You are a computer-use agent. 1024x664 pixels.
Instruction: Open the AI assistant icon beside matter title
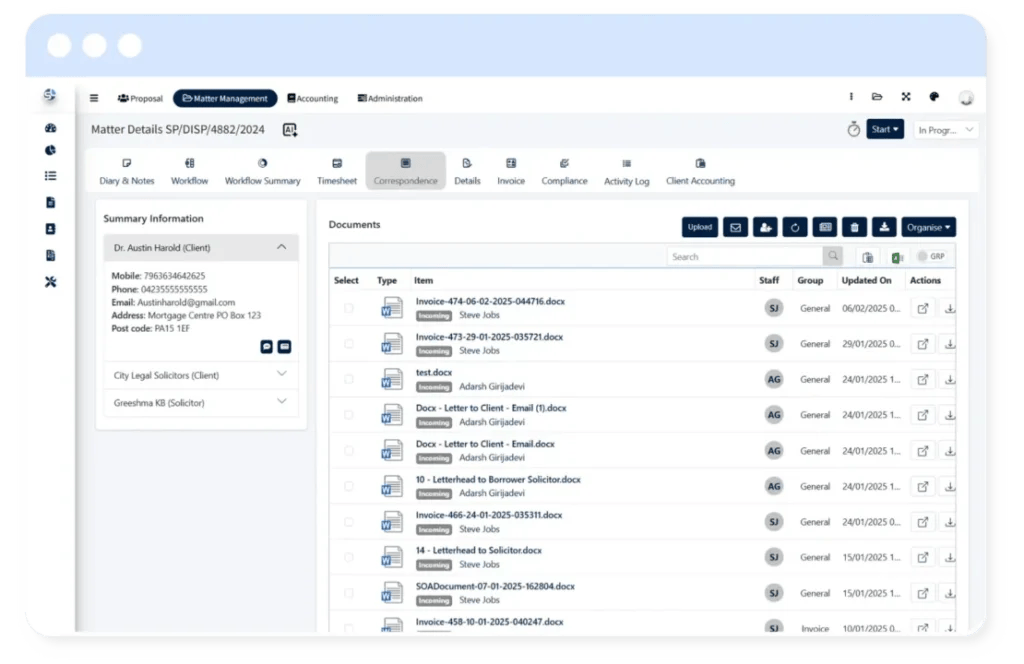[x=290, y=130]
